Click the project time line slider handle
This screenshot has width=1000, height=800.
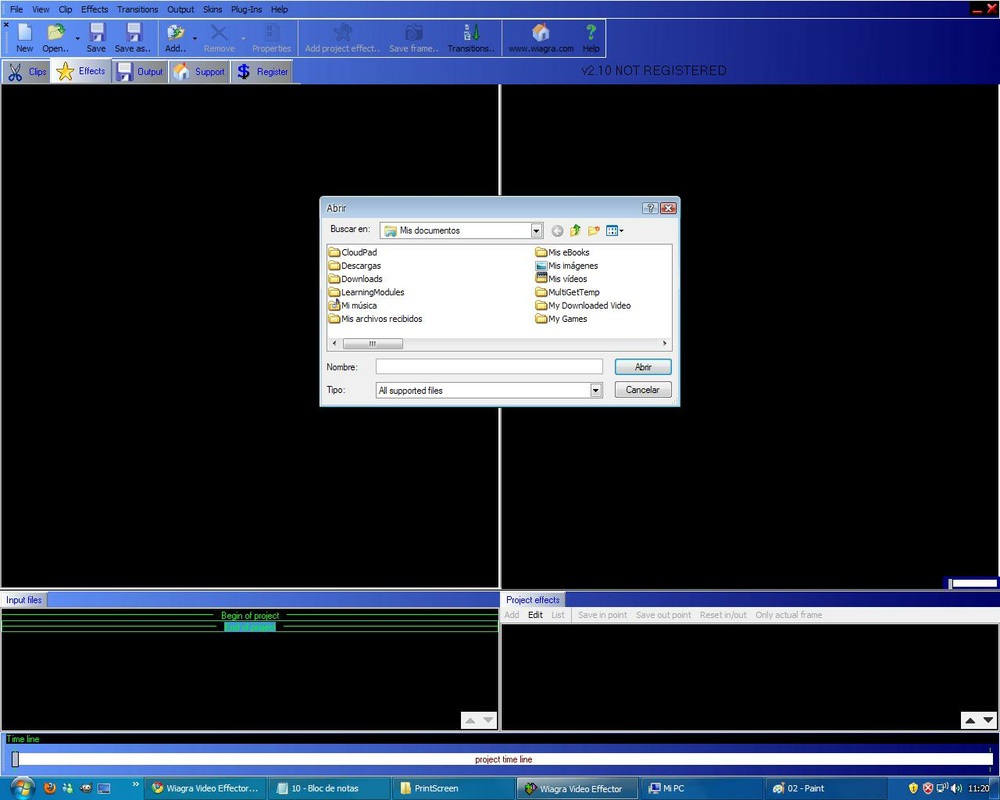click(x=15, y=759)
